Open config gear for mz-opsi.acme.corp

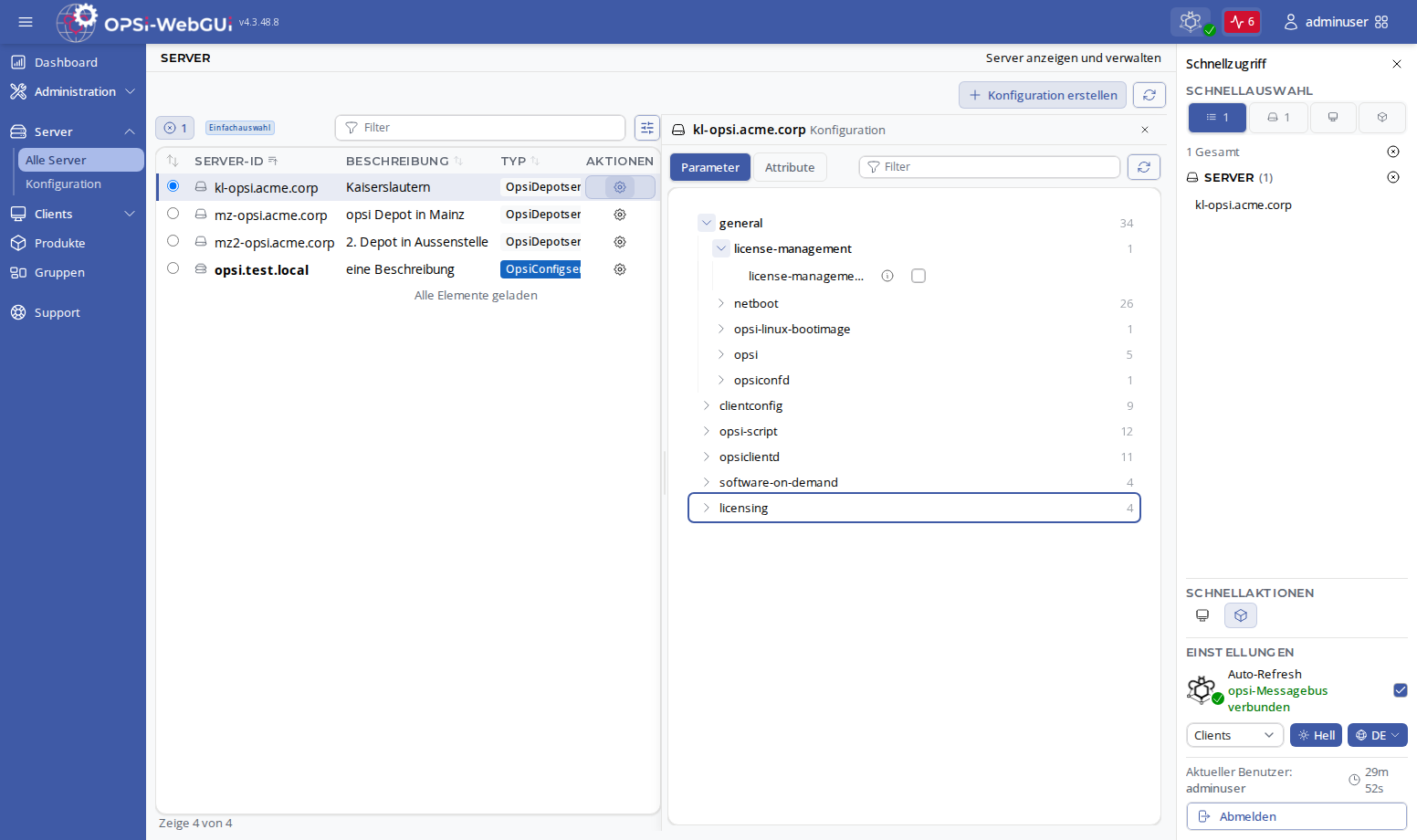[x=620, y=215]
